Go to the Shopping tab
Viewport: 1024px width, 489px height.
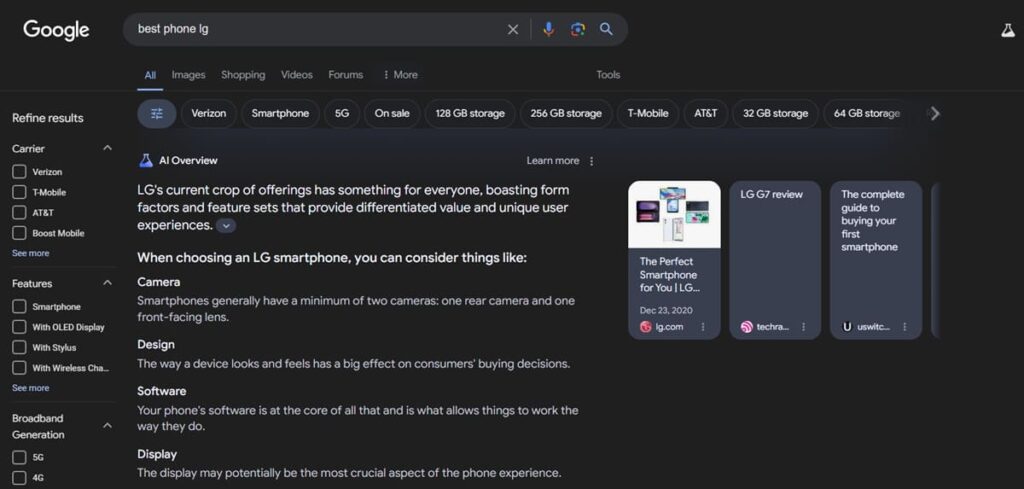(243, 75)
